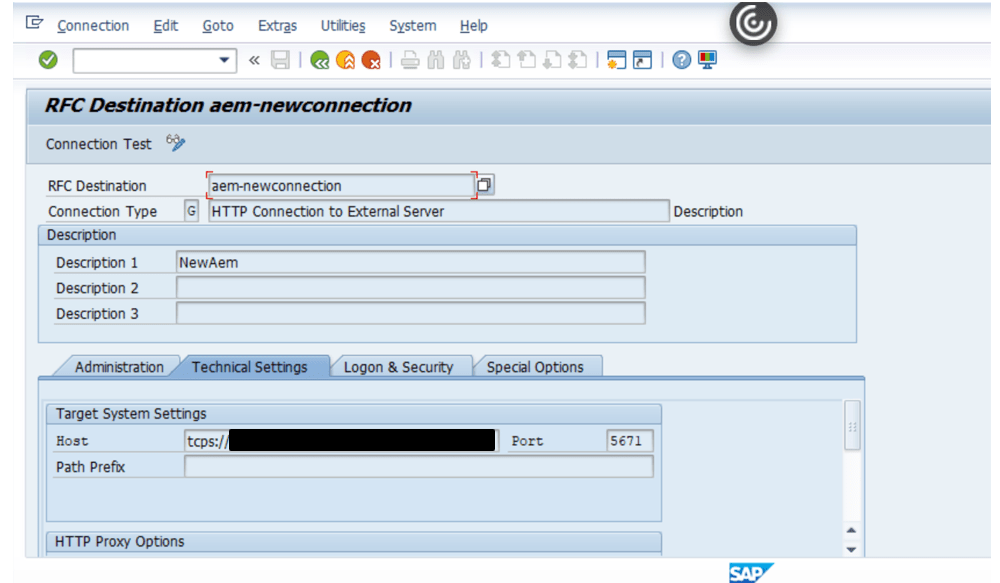The height and width of the screenshot is (583, 1000).
Task: Click the Next Page icon
Action: click(552, 60)
